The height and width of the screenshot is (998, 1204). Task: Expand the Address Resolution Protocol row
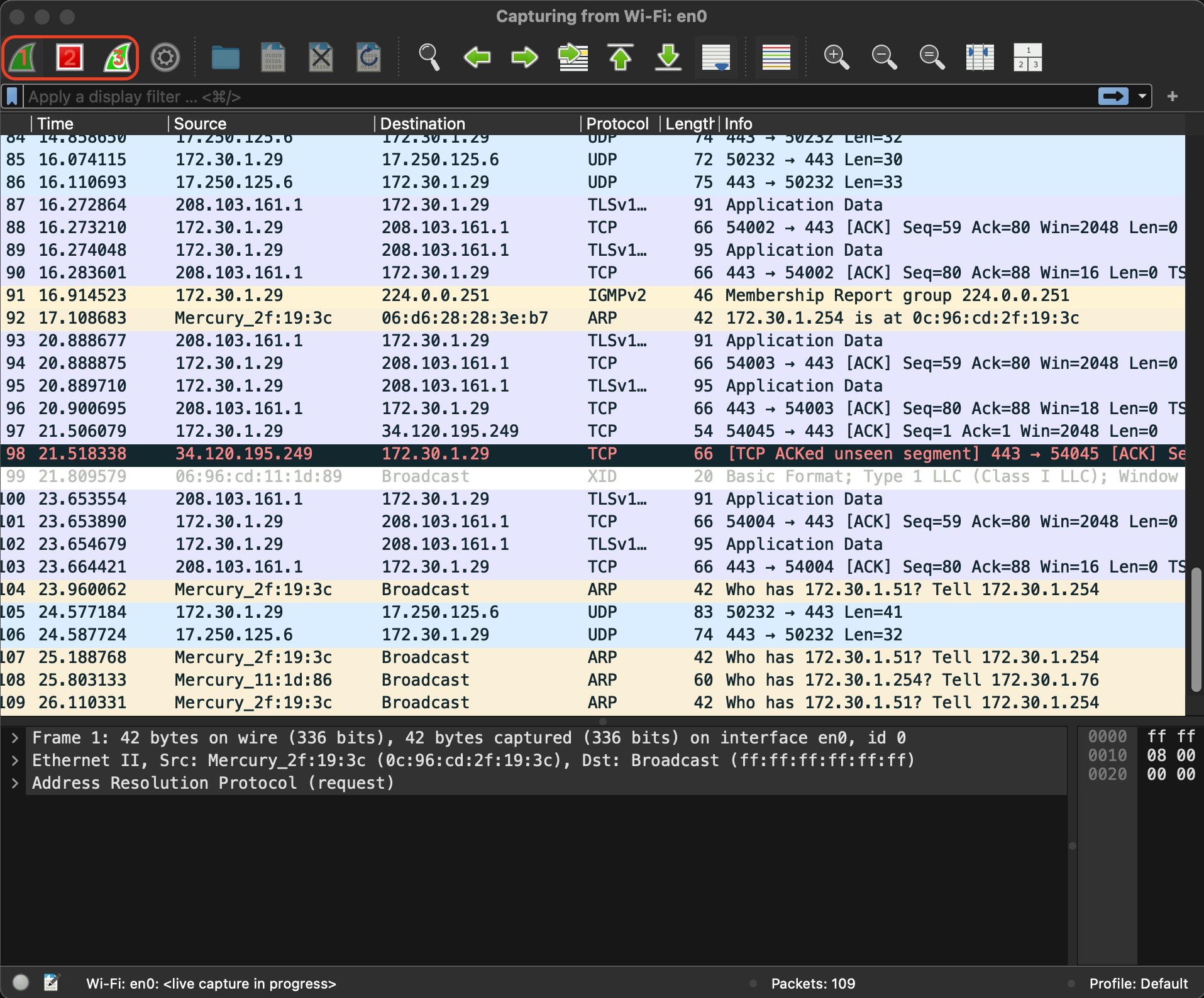pos(15,783)
